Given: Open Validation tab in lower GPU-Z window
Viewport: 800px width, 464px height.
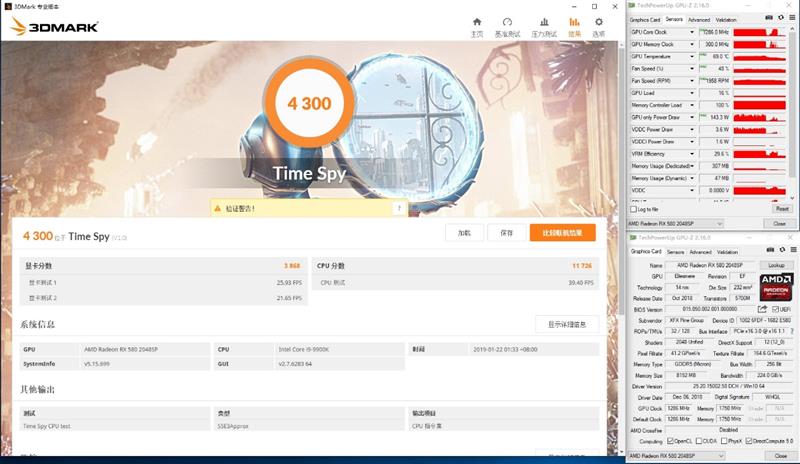Looking at the screenshot, I should [x=727, y=252].
